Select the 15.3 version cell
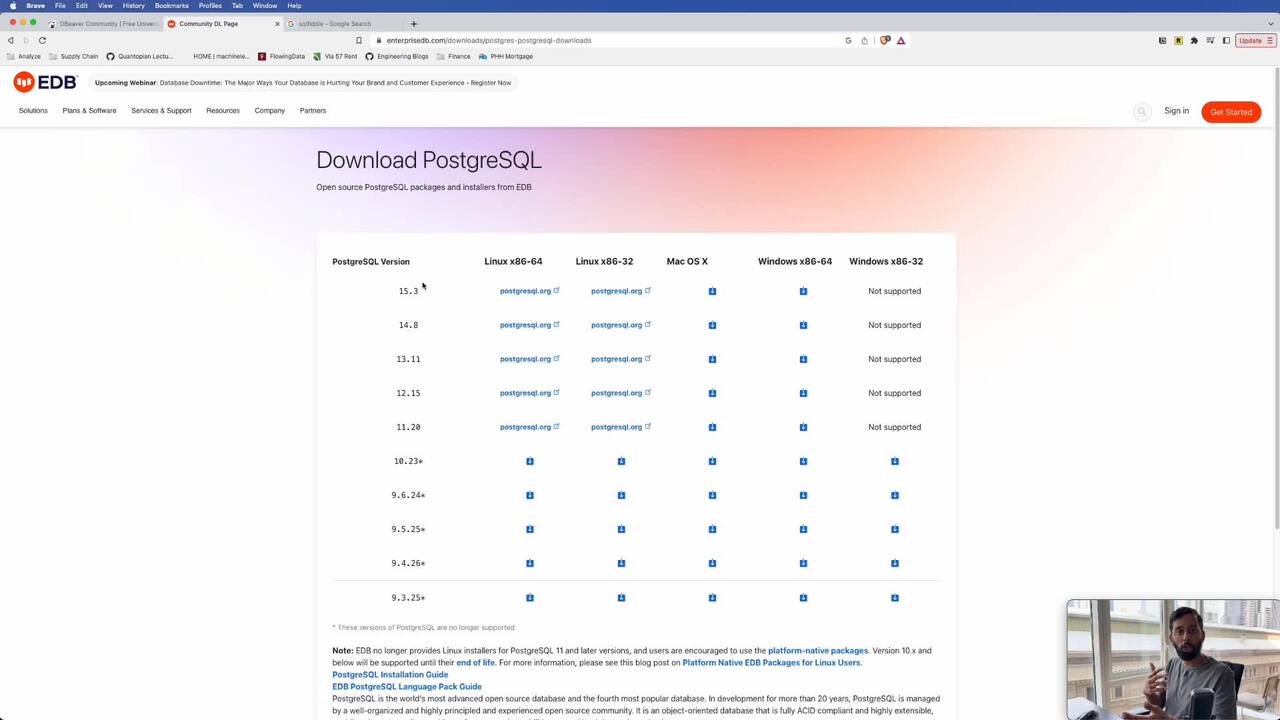 pos(408,291)
